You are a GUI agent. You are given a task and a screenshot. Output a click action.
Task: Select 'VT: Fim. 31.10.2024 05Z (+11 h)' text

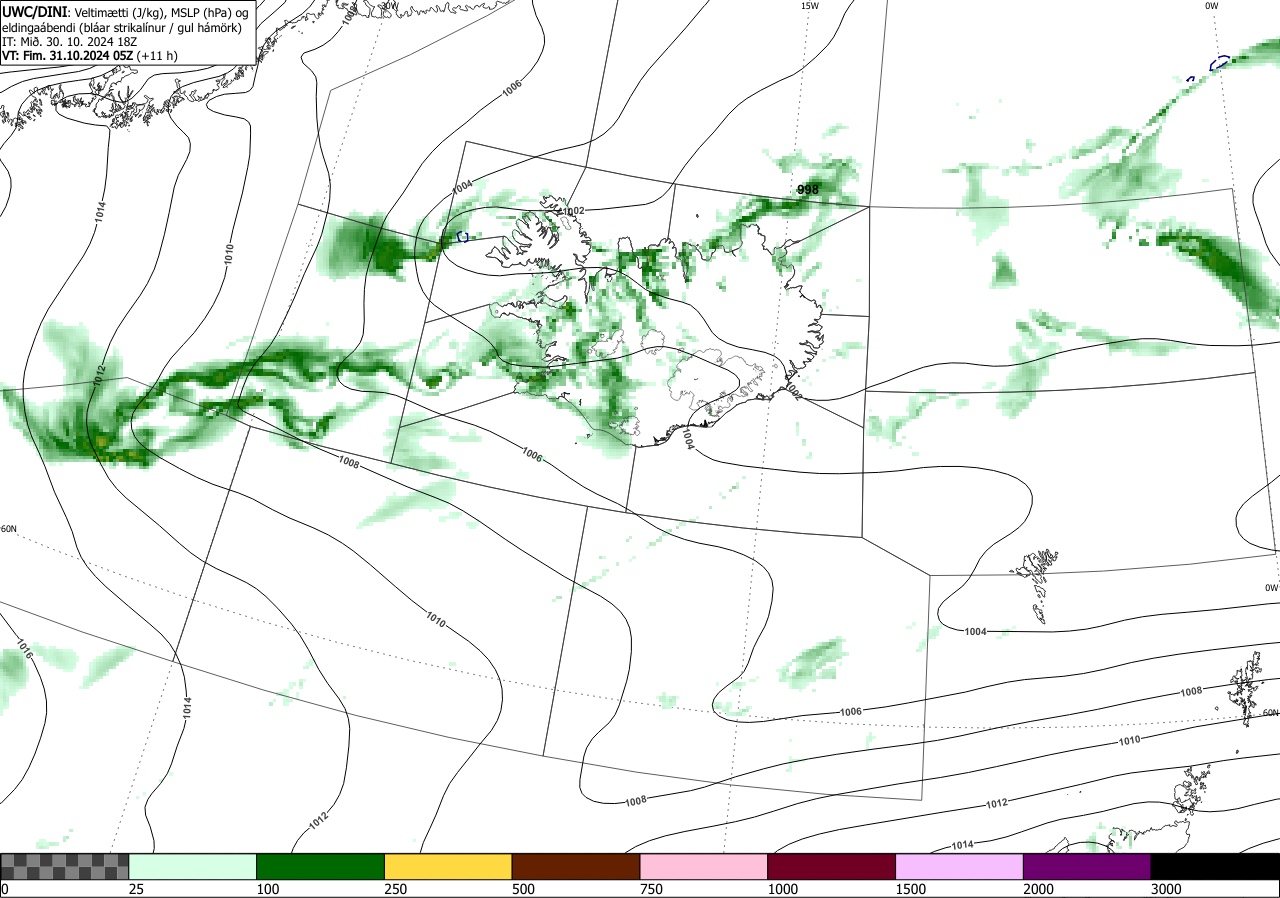tap(90, 56)
